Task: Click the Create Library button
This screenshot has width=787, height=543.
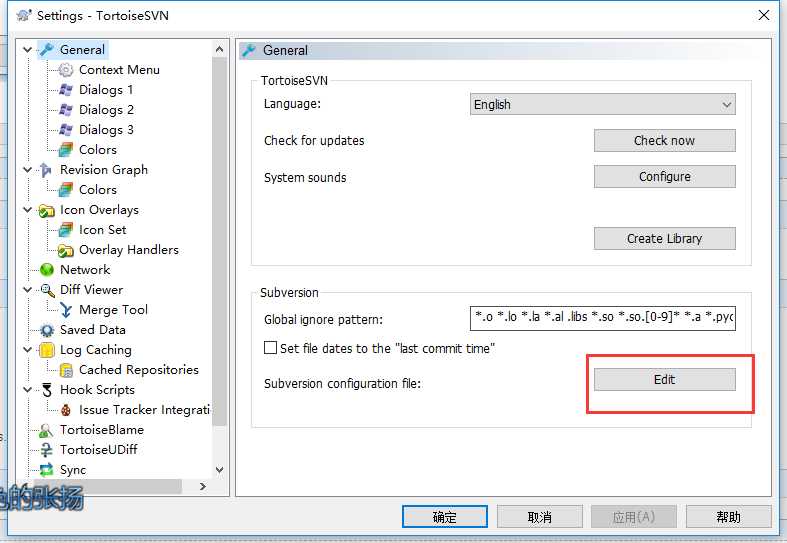Action: pyautogui.click(x=665, y=238)
